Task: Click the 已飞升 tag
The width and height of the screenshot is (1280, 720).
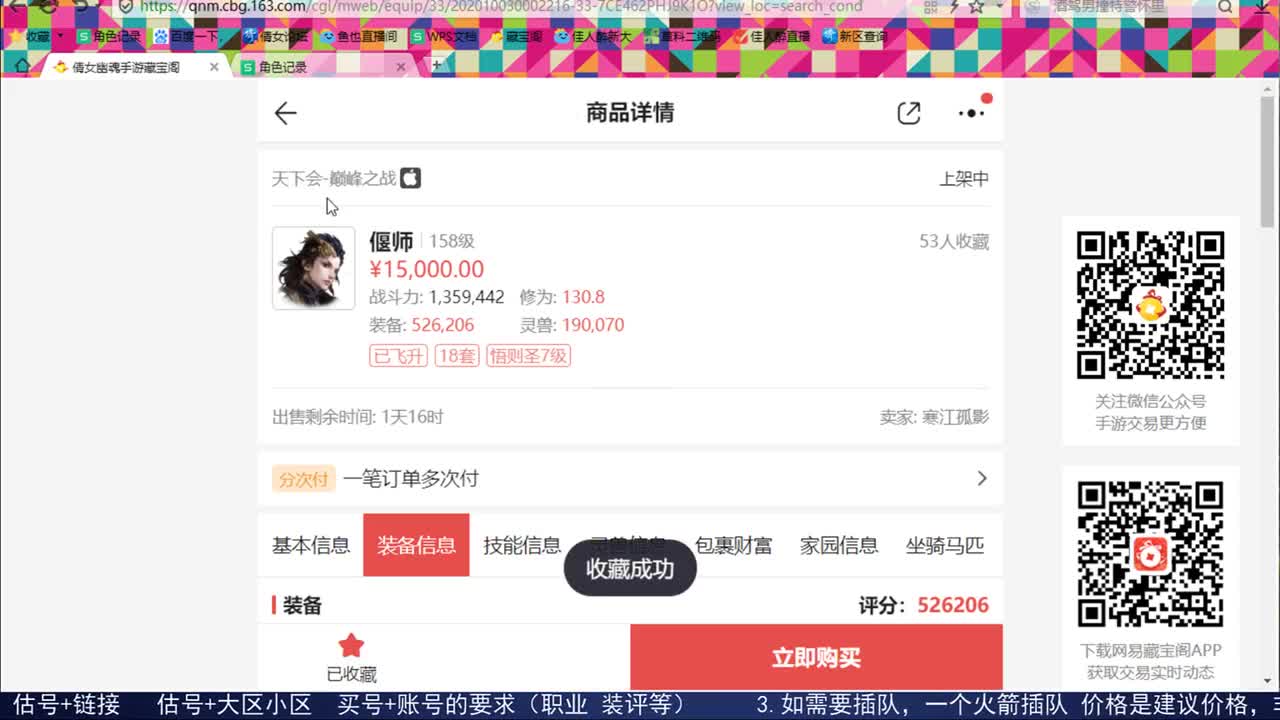Action: (398, 355)
